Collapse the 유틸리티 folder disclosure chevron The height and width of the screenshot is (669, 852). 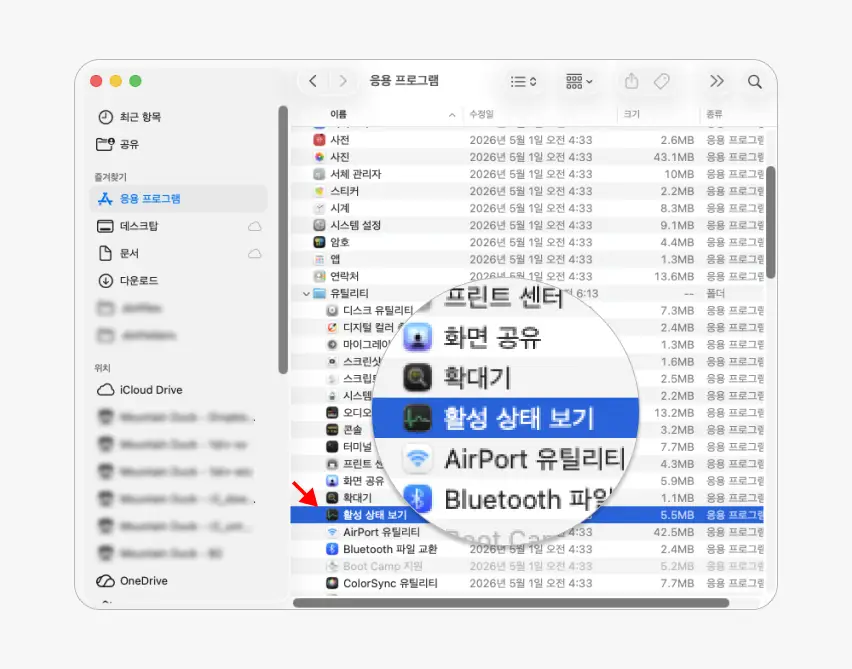pyautogui.click(x=306, y=294)
